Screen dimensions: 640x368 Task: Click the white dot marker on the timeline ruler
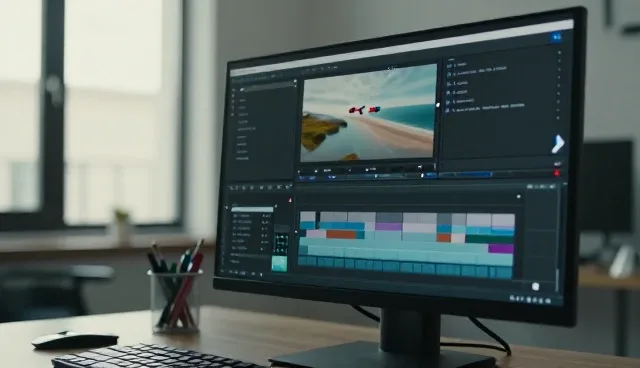519,197
